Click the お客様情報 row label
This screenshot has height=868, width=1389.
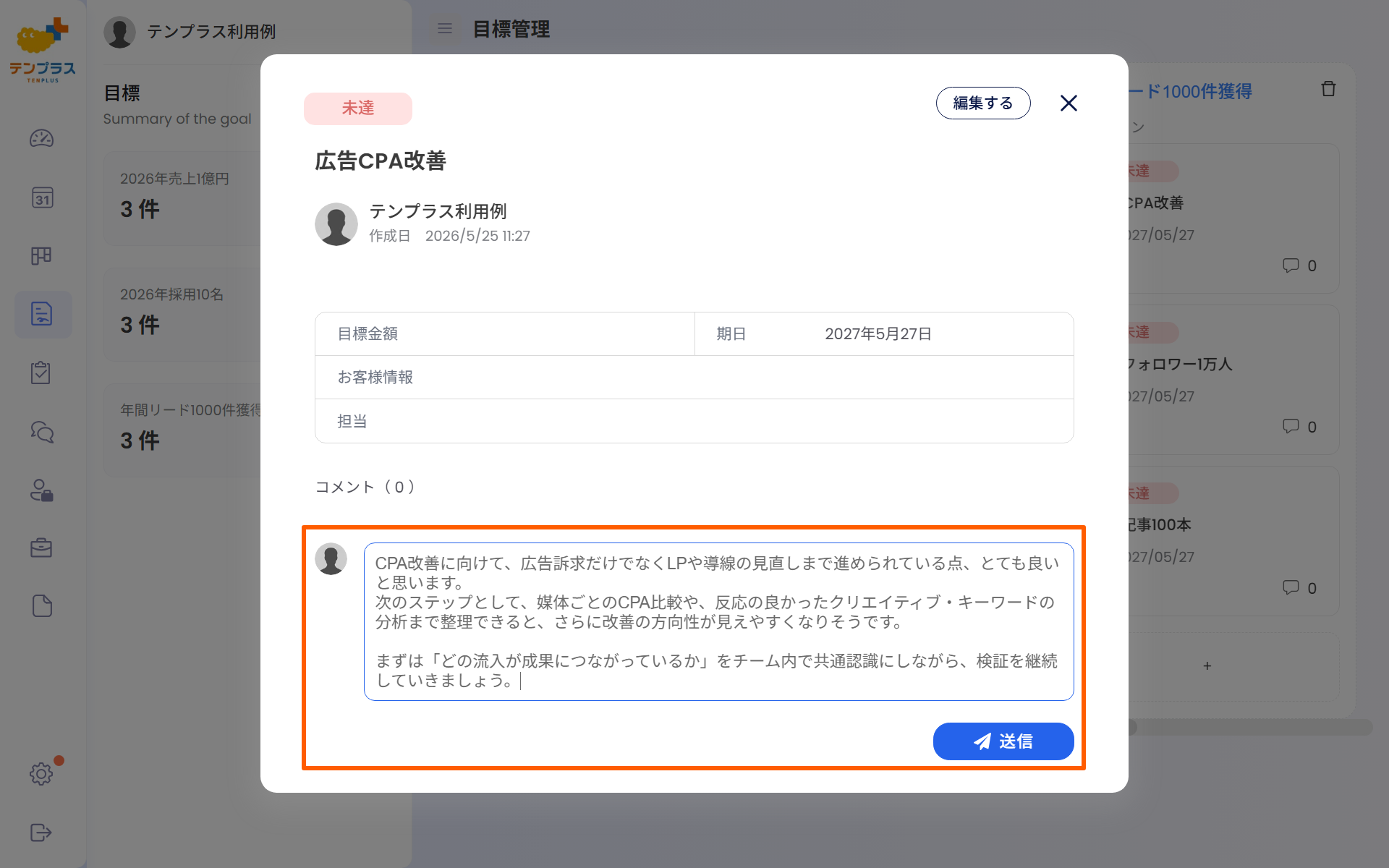[x=375, y=378]
